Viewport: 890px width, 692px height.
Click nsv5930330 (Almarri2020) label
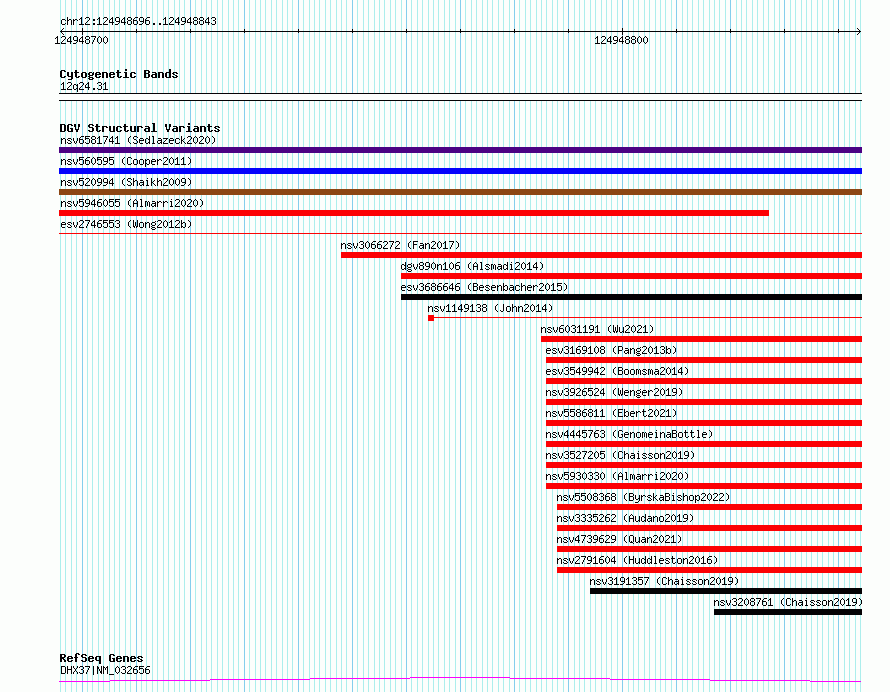point(617,476)
